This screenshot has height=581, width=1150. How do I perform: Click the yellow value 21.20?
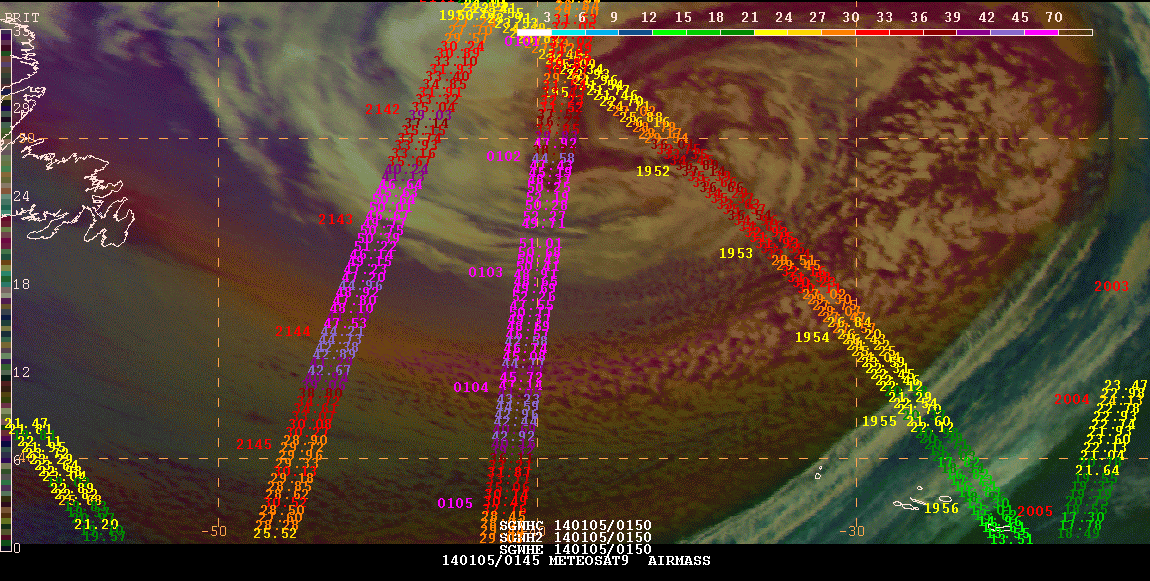point(96,525)
